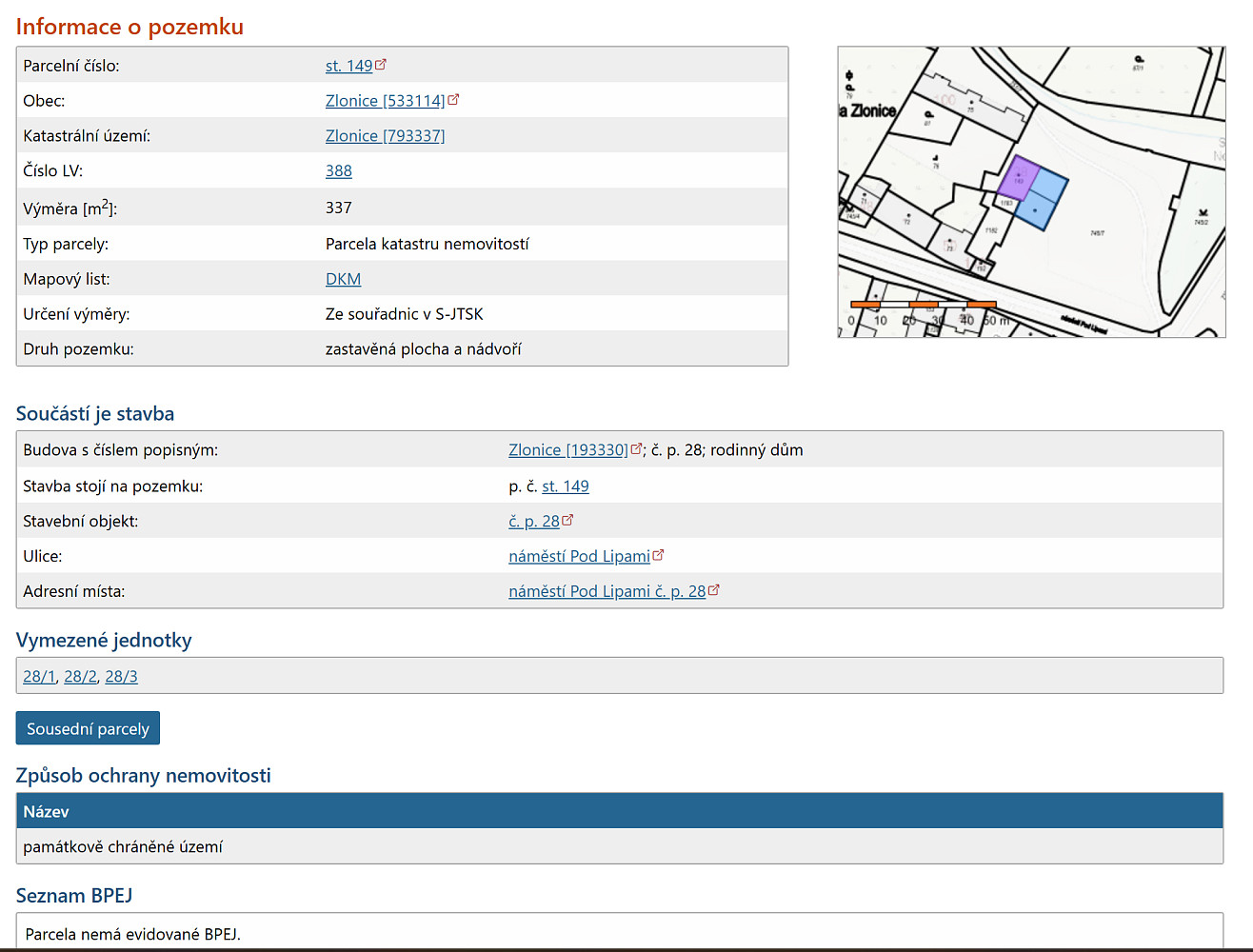Open unit 28/1 link
Screen dimensions: 1253x952
[39, 677]
